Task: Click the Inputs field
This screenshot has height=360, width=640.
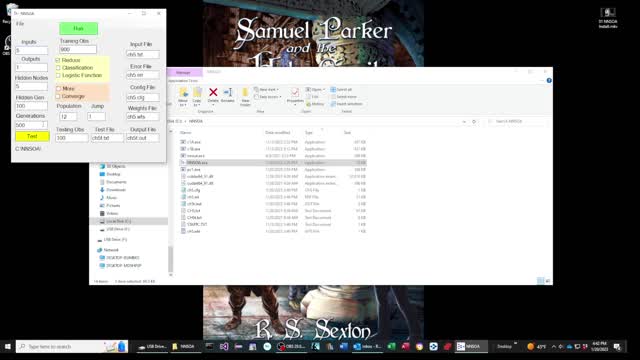Action: click(x=31, y=51)
